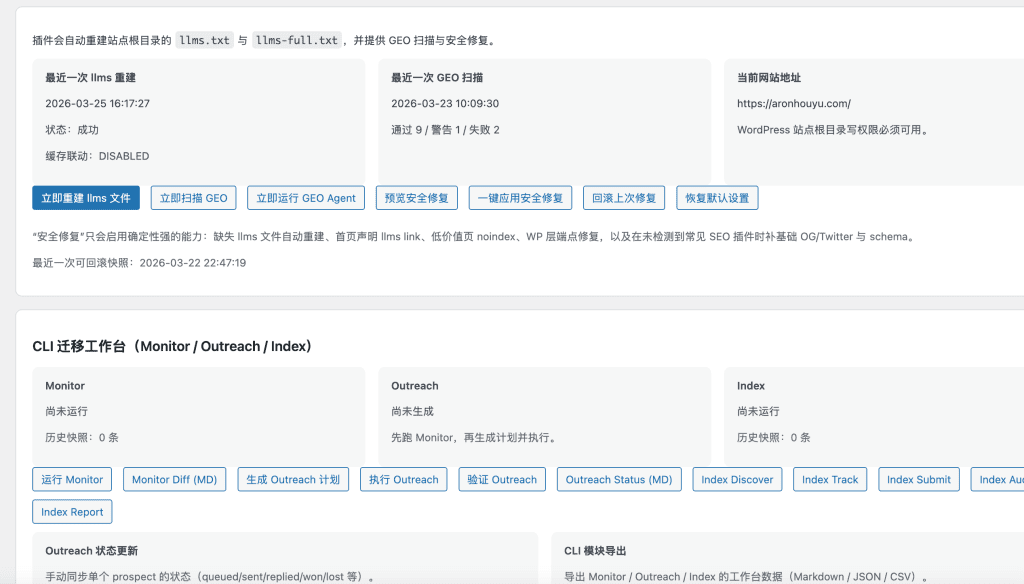The image size is (1024, 584).
Task: Apply all fixes via 一键应用安全修复
Action: point(519,197)
